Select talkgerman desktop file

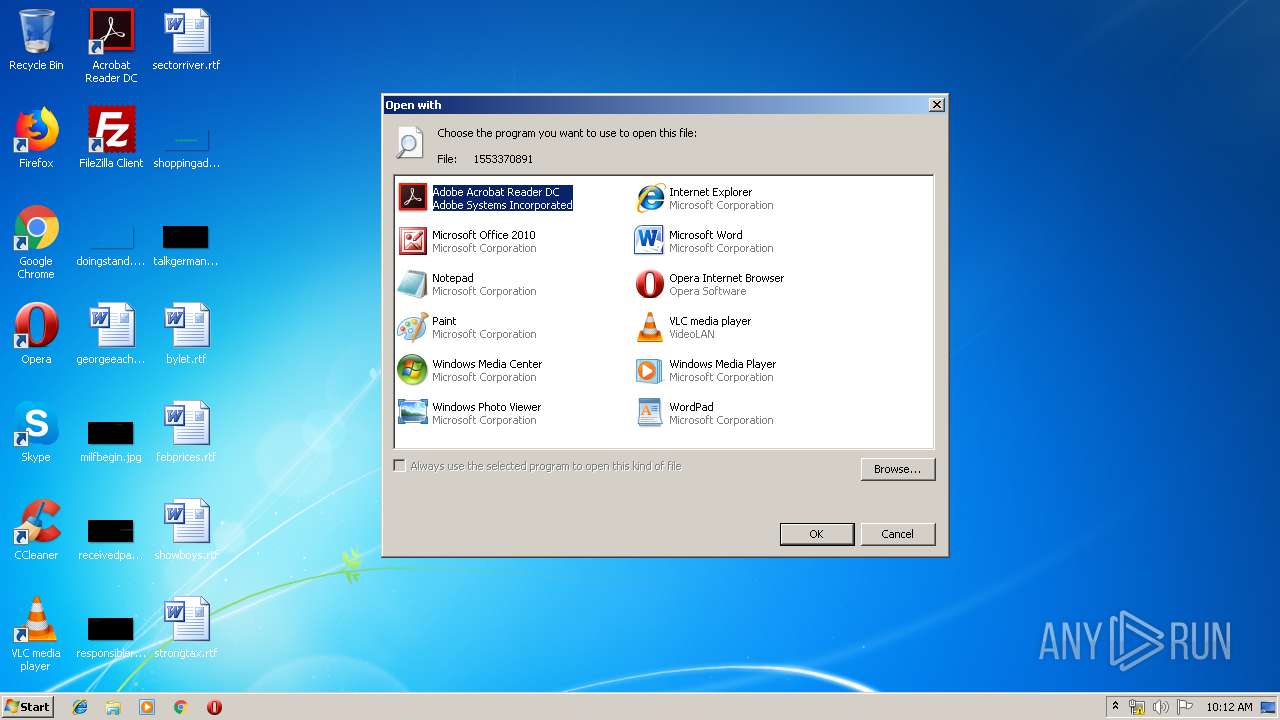[x=186, y=246]
